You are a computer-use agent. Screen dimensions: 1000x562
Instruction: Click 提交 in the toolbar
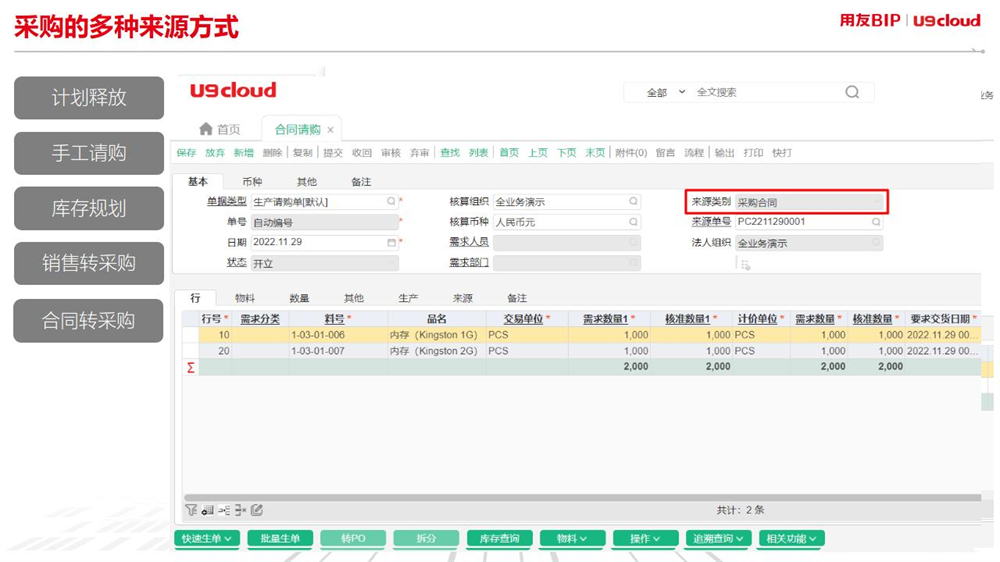[x=333, y=152]
